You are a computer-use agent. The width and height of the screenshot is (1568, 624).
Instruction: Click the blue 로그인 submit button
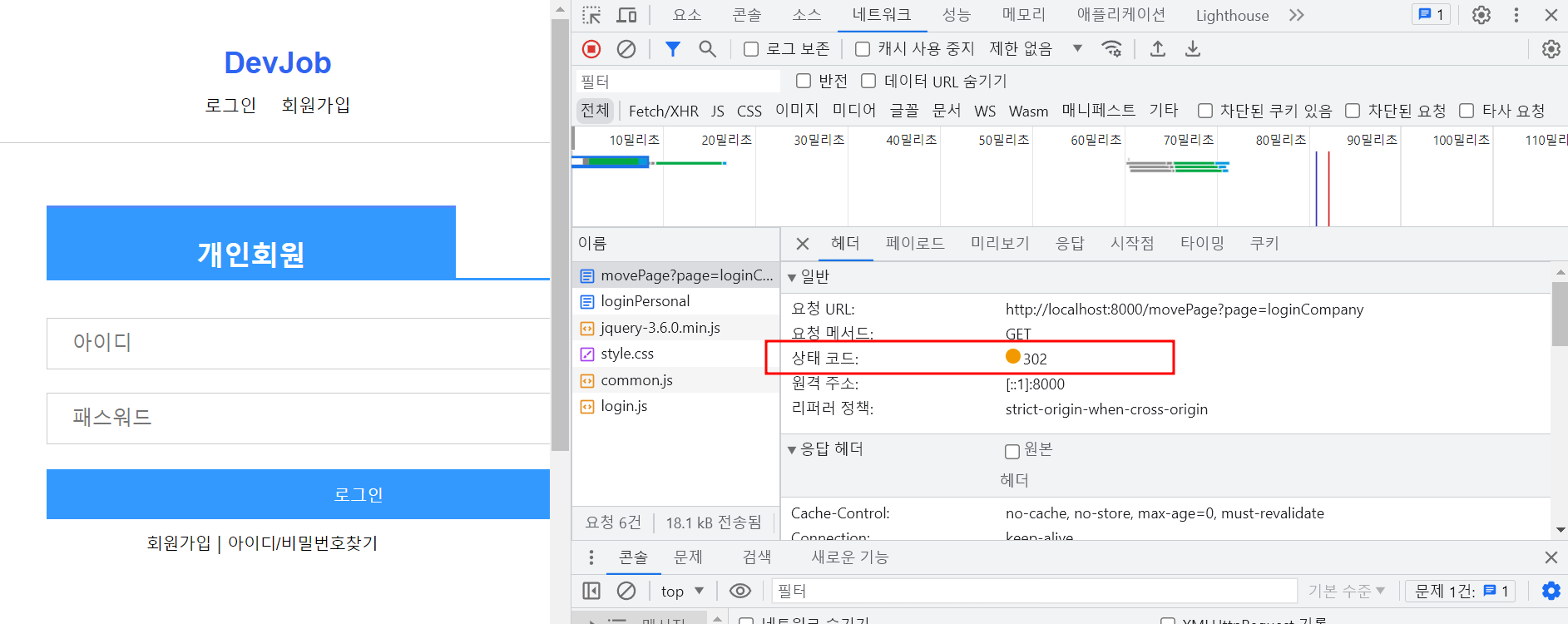[298, 494]
